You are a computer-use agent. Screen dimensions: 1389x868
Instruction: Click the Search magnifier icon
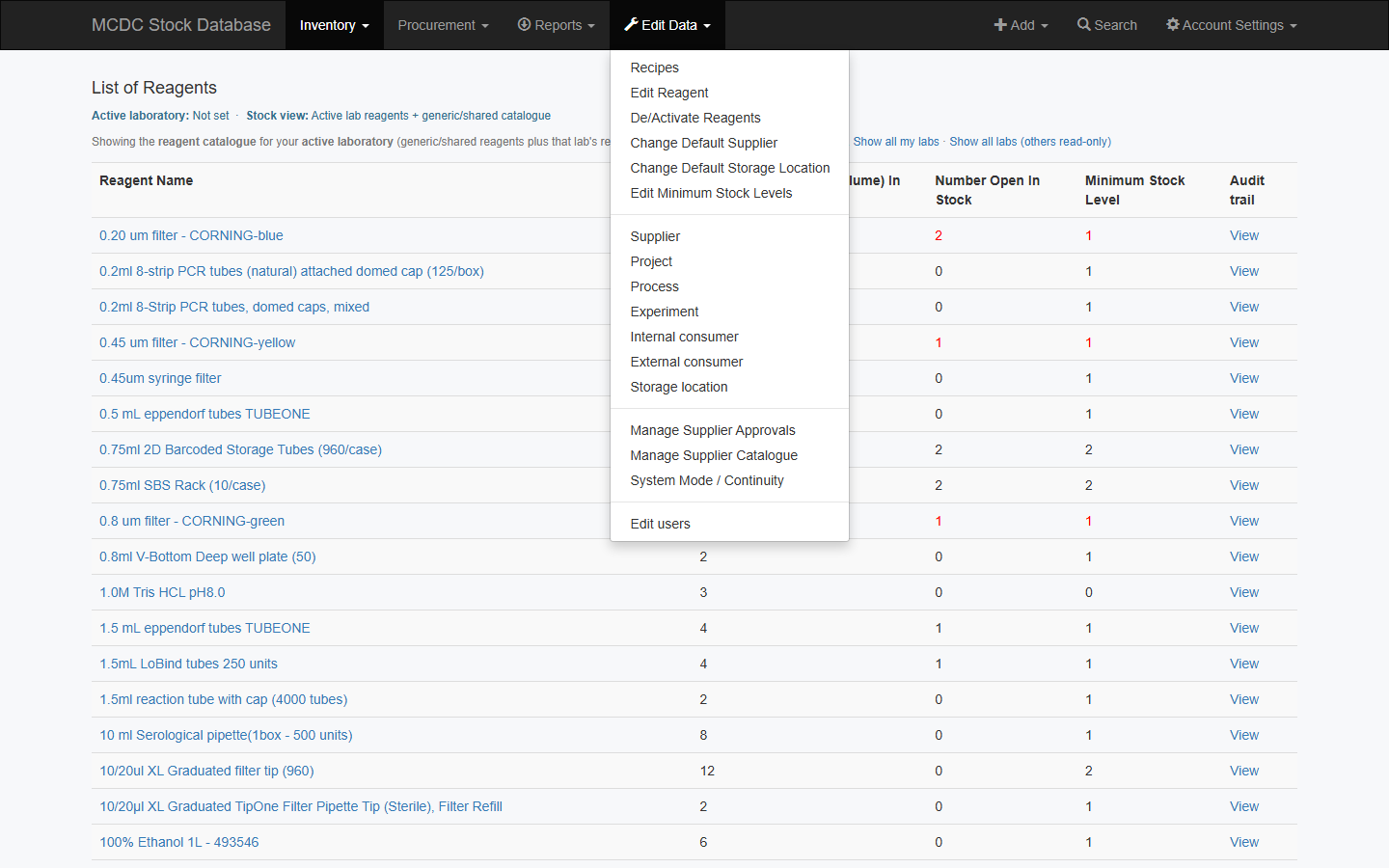click(1084, 24)
